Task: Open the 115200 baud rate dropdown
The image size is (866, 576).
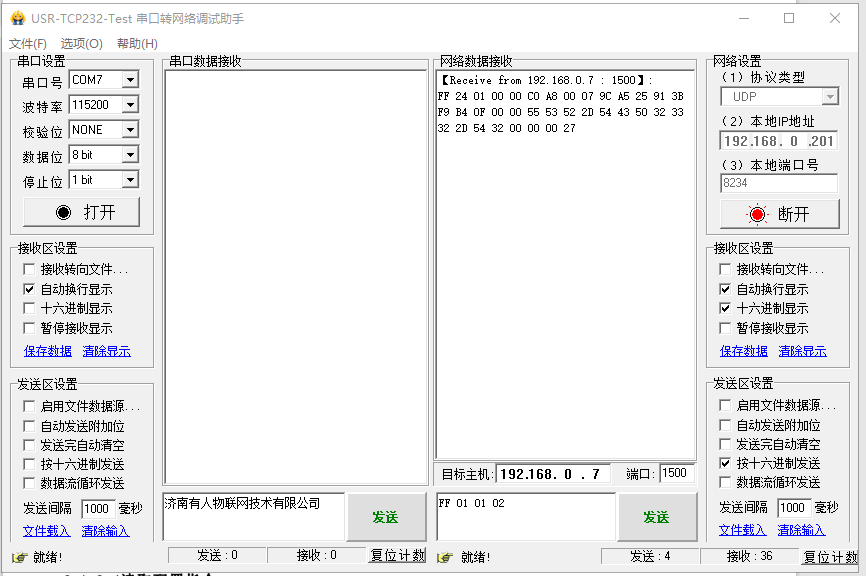Action: pos(130,104)
